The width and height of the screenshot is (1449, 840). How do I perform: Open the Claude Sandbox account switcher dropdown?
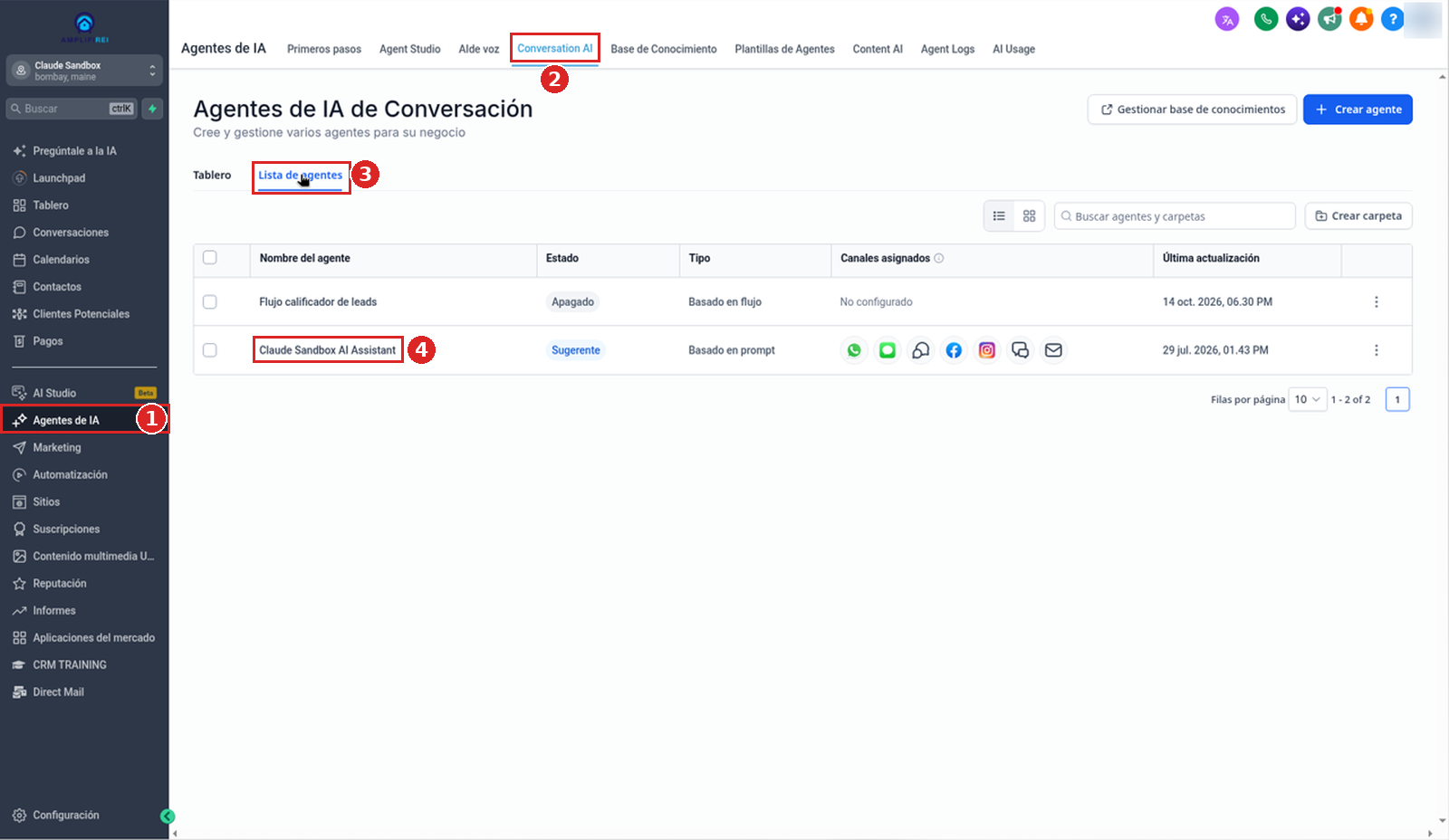click(84, 71)
